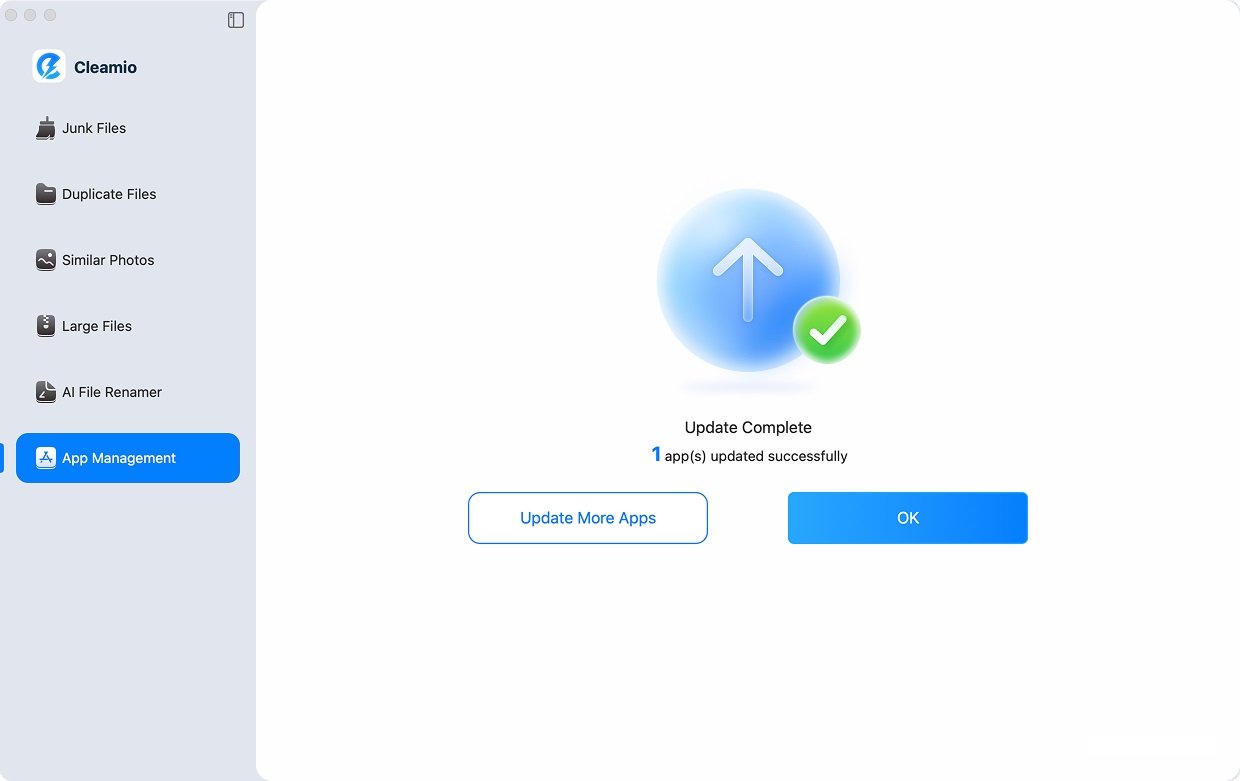The image size is (1240, 781).
Task: Confirm update completion with OK
Action: click(x=907, y=518)
